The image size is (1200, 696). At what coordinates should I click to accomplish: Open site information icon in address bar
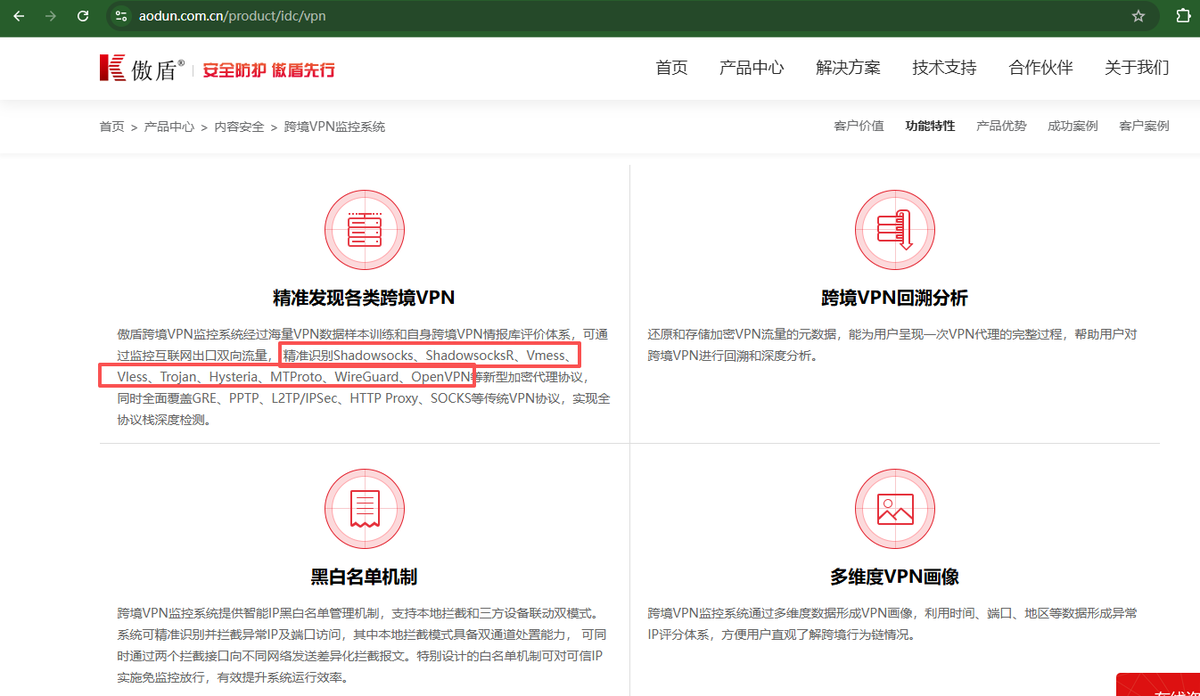[121, 16]
